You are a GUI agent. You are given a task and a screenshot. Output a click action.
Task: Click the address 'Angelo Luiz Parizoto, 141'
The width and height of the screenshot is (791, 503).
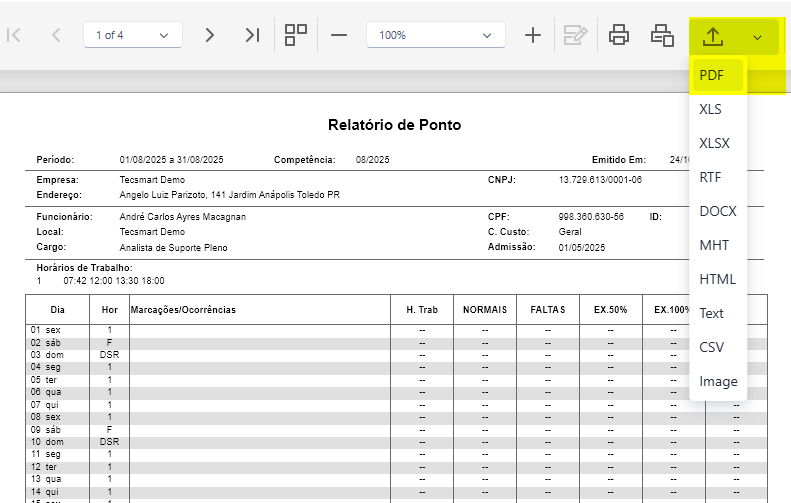tap(172, 195)
